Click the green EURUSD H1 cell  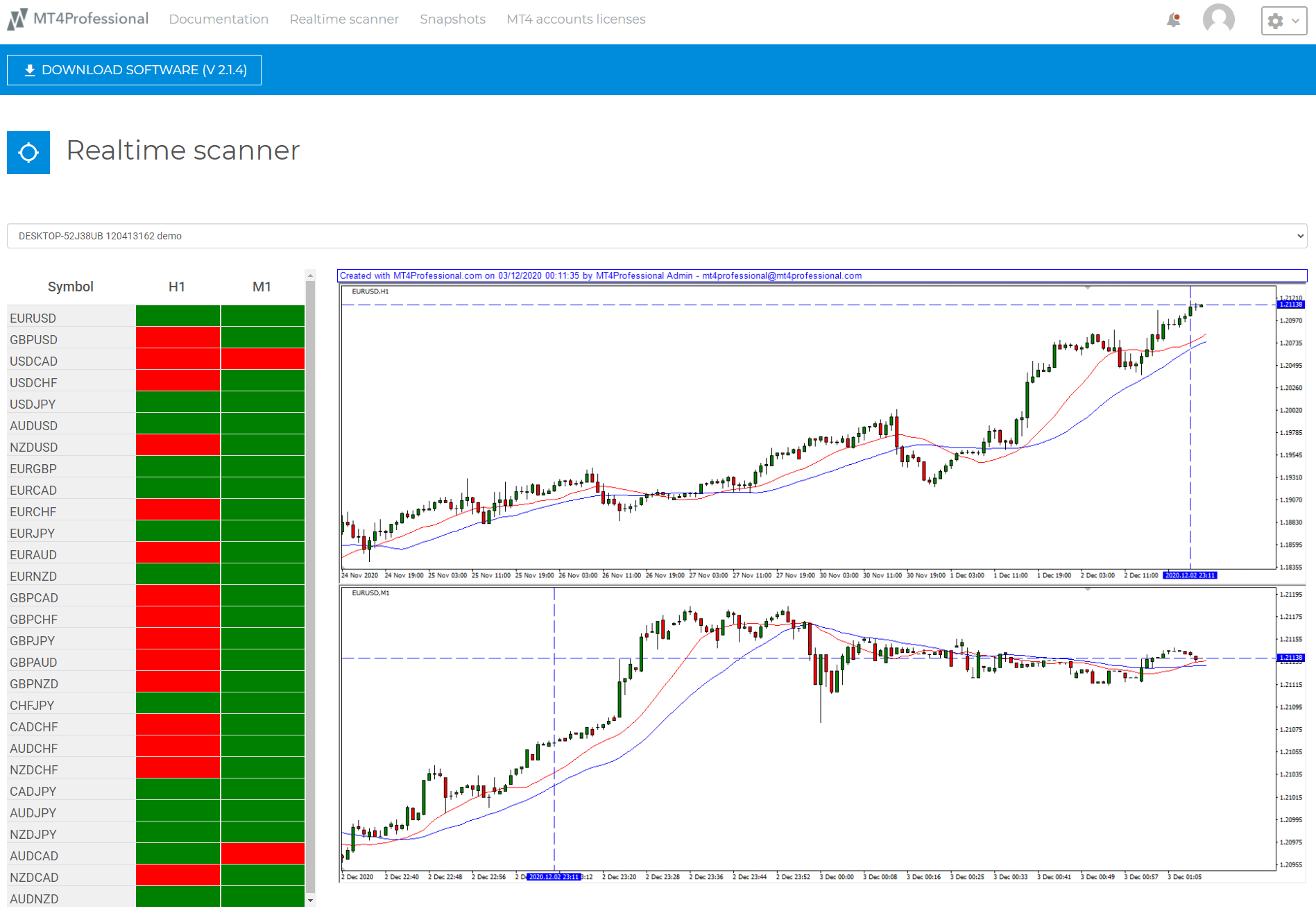click(178, 316)
